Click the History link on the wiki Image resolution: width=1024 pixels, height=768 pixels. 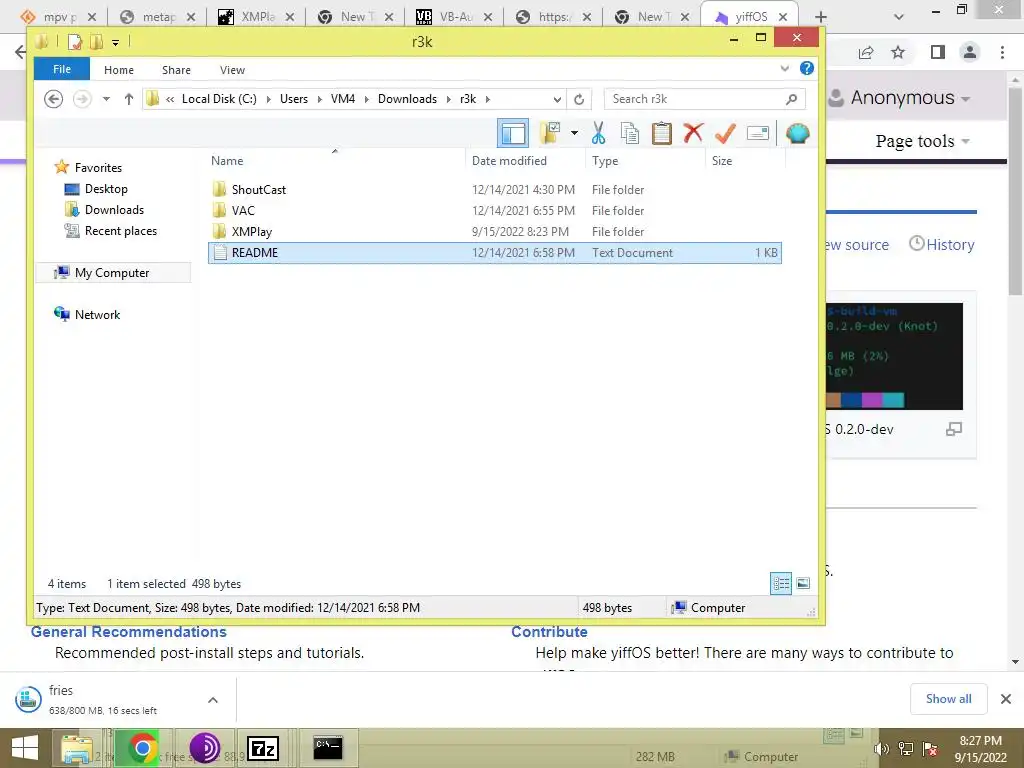[x=942, y=244]
